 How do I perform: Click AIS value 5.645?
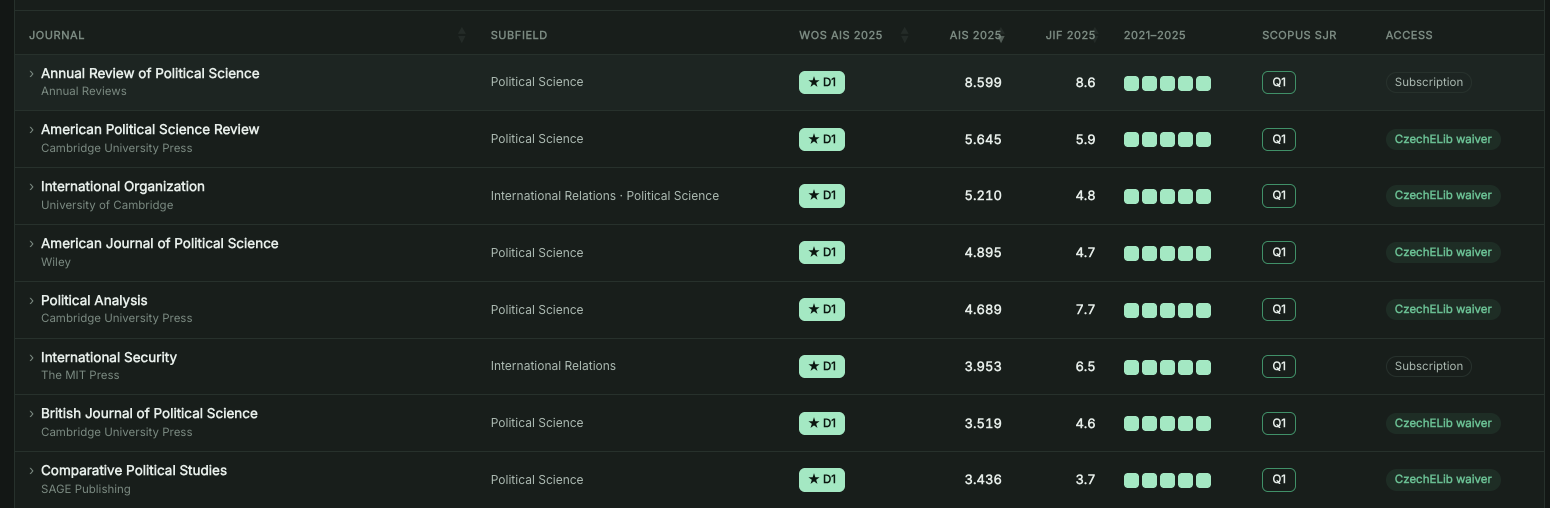(983, 139)
